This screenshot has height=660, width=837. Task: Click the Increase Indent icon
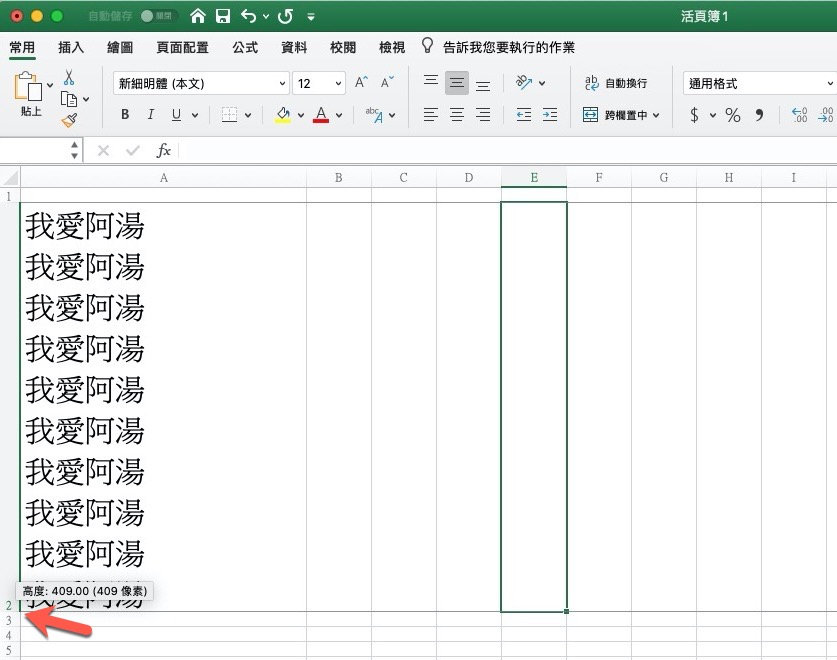[549, 115]
